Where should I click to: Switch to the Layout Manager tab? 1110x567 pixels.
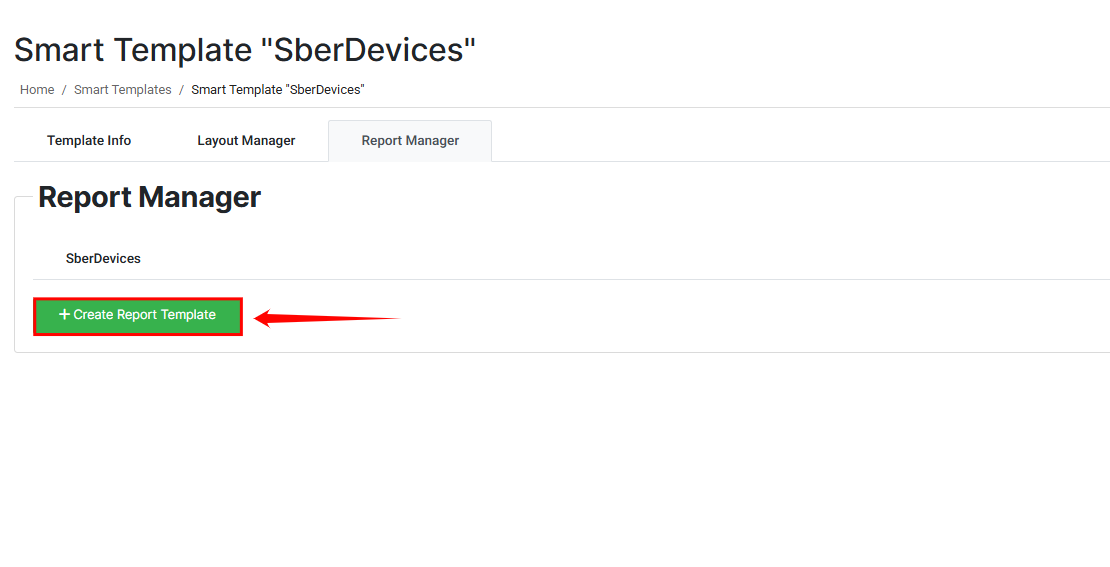point(246,141)
